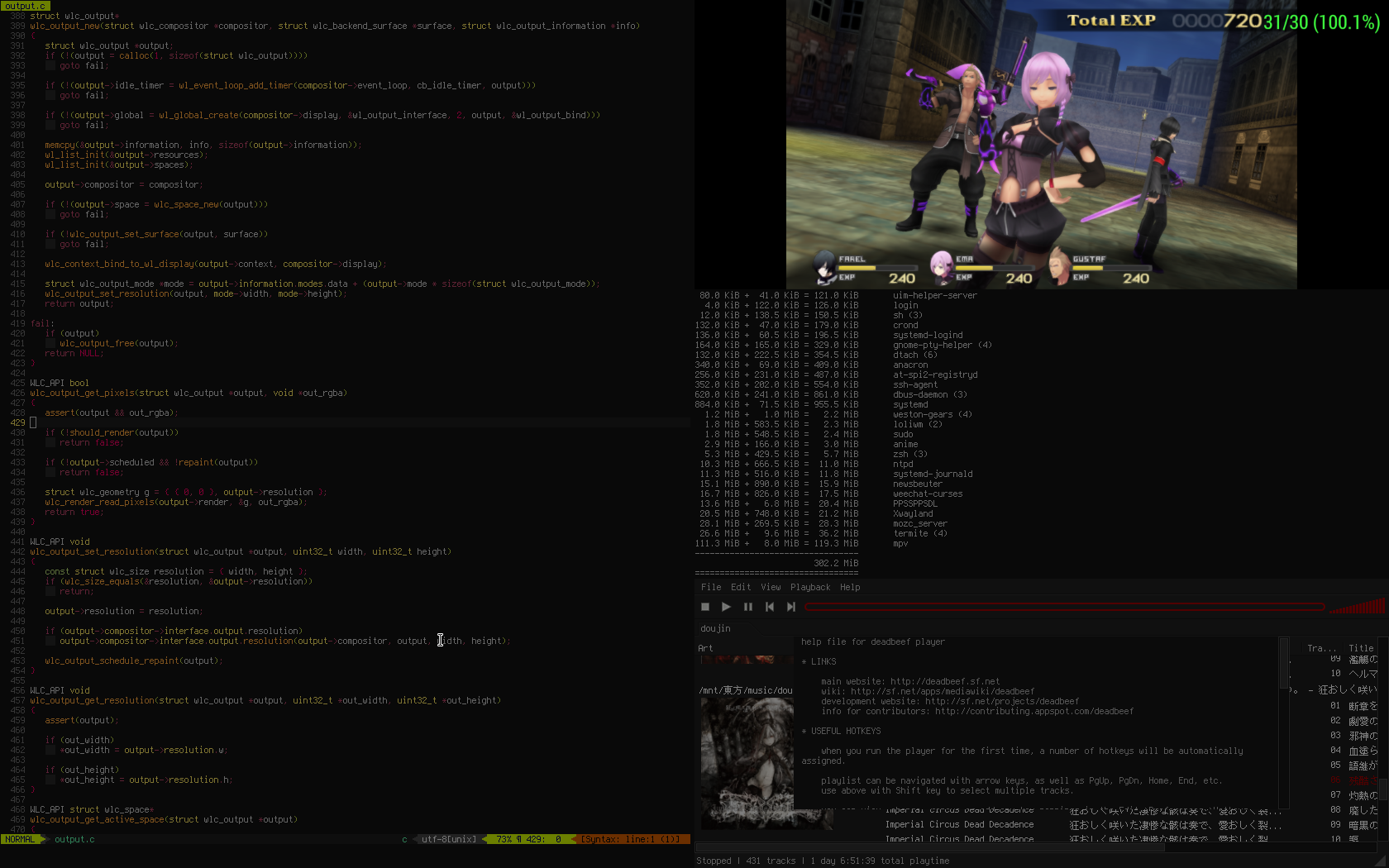Click the contributing.appspot.com/deadbeef URL text
The image size is (1389, 868).
(x=1034, y=711)
